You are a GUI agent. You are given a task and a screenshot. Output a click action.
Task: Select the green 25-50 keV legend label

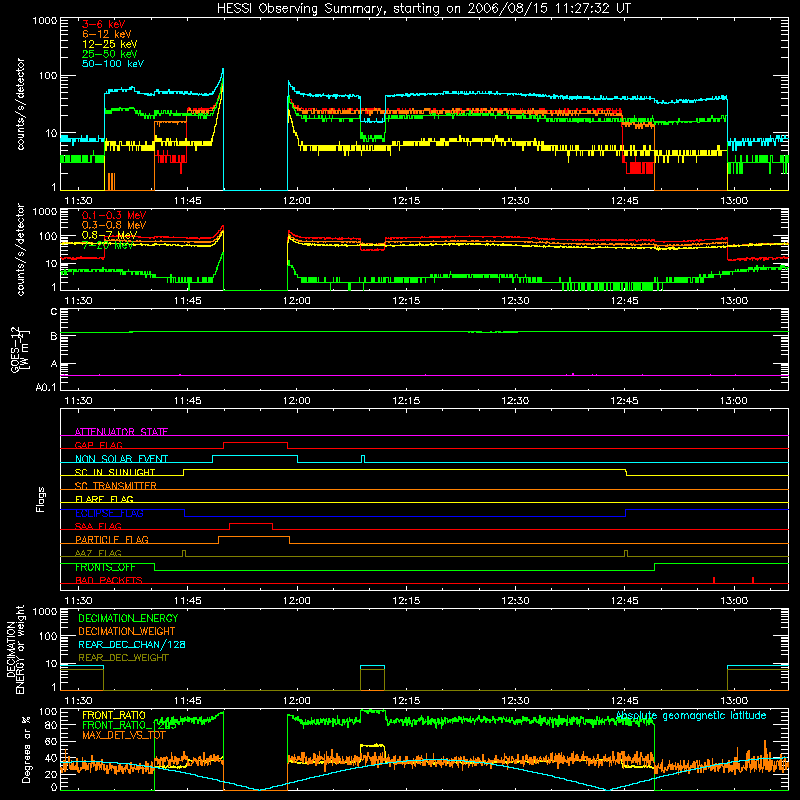tap(110, 54)
